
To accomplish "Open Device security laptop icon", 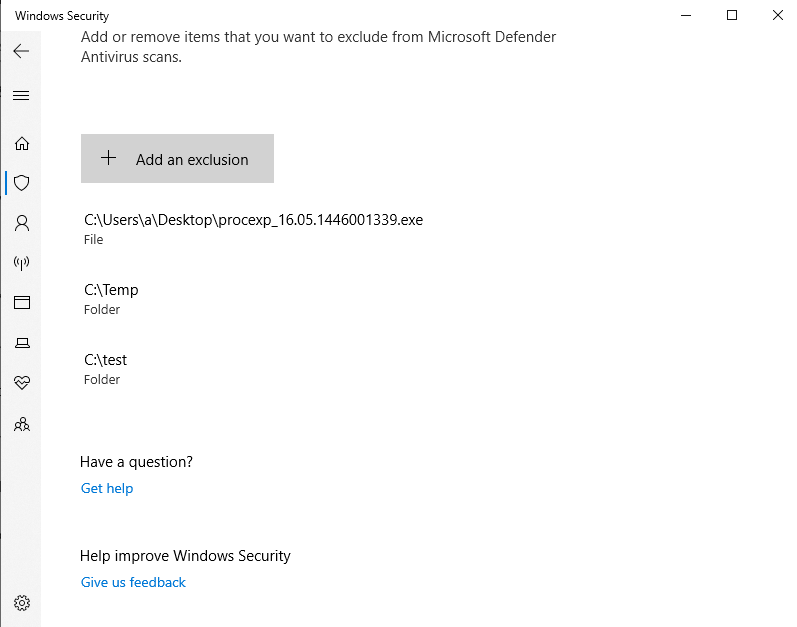I will [21, 343].
